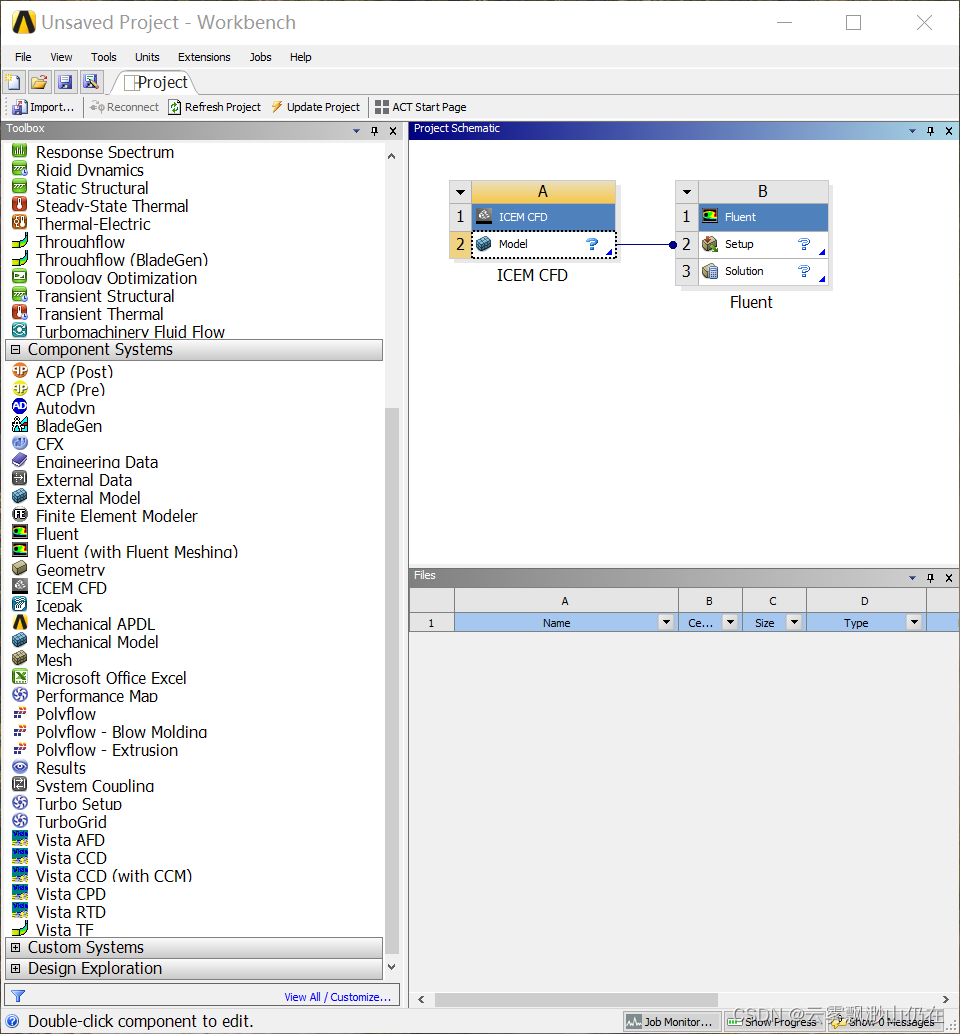Screen dimensions: 960x1034
Task: Click the Refresh Project icon
Action: coord(214,107)
